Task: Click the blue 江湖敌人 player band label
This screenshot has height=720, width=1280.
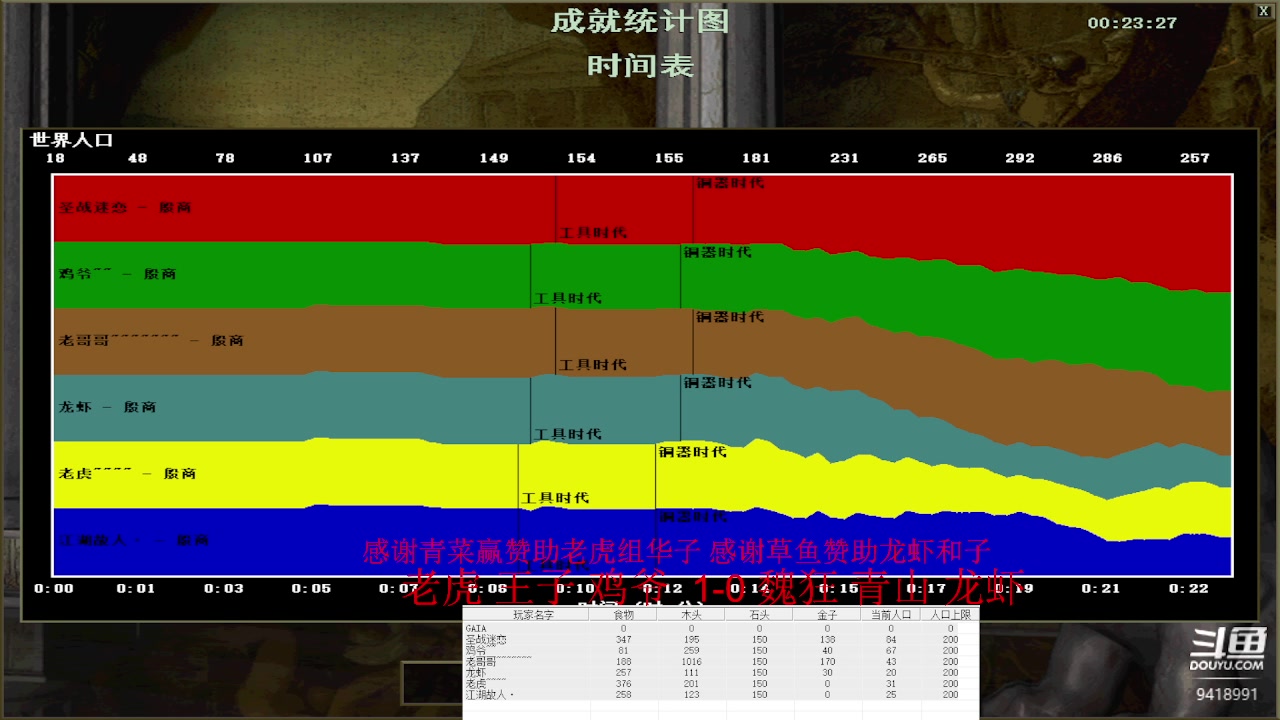Action: tap(134, 540)
